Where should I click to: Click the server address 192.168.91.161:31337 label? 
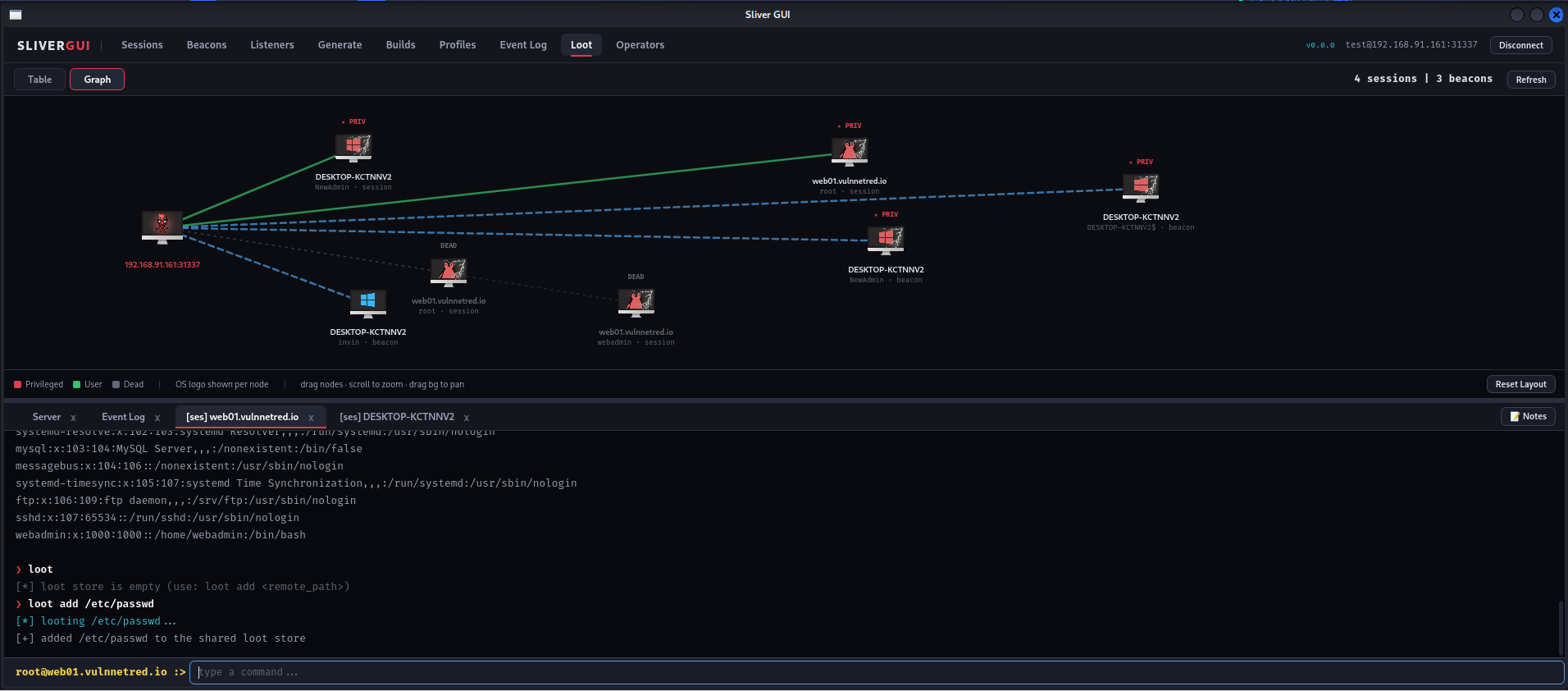(x=162, y=265)
